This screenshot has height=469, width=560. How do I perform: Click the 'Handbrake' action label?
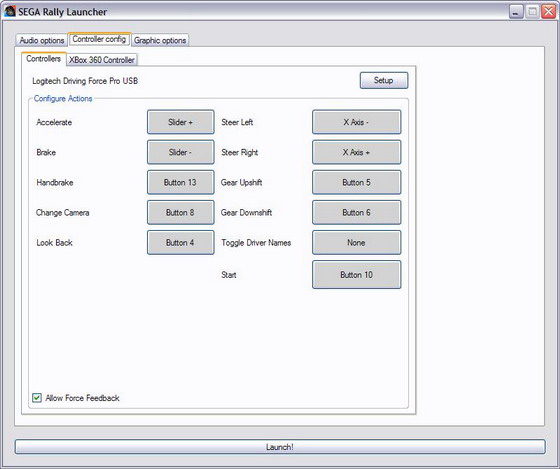coord(55,183)
